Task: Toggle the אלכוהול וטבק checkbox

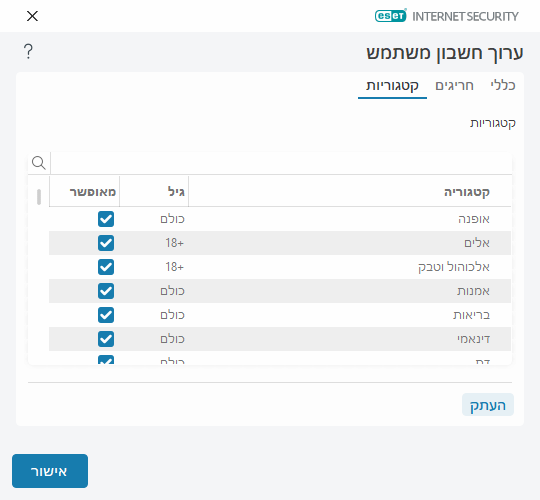Action: pos(106,267)
